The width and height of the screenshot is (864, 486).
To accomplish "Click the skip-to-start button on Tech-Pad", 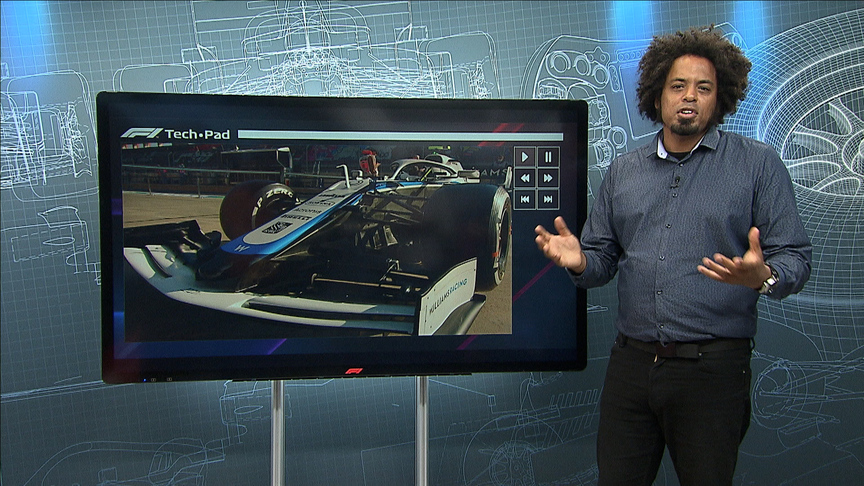I will (525, 199).
